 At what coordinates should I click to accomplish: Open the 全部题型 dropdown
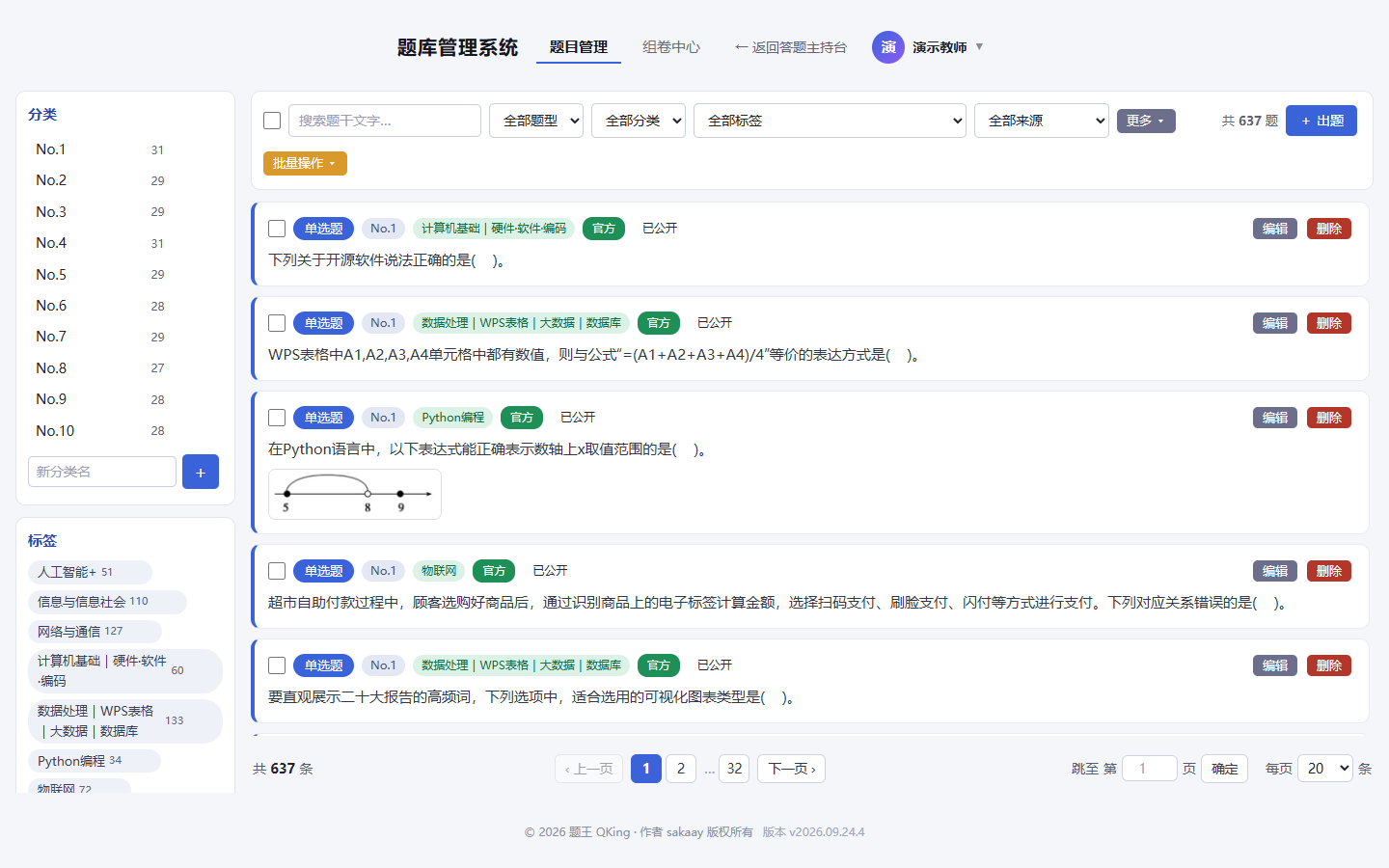(x=536, y=121)
